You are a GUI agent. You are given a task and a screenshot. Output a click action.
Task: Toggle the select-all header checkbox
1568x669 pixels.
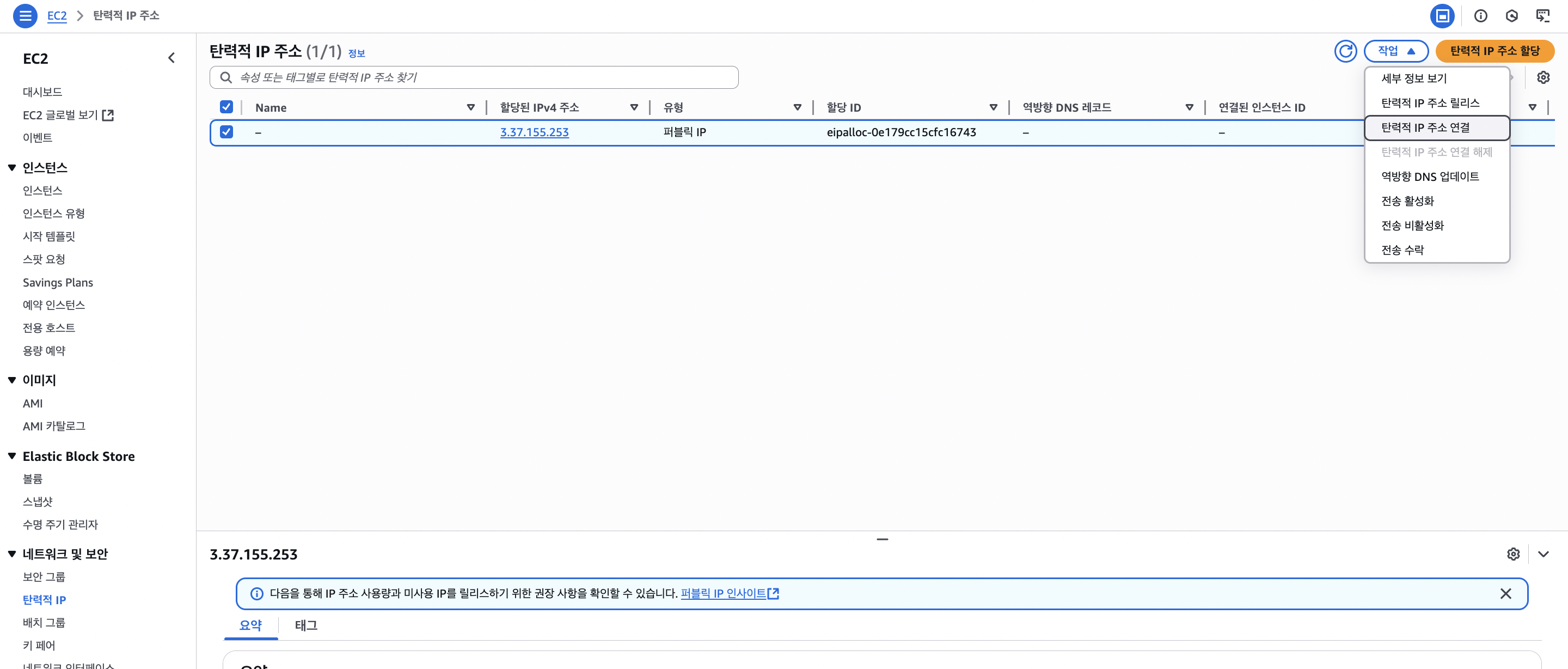pyautogui.click(x=226, y=107)
